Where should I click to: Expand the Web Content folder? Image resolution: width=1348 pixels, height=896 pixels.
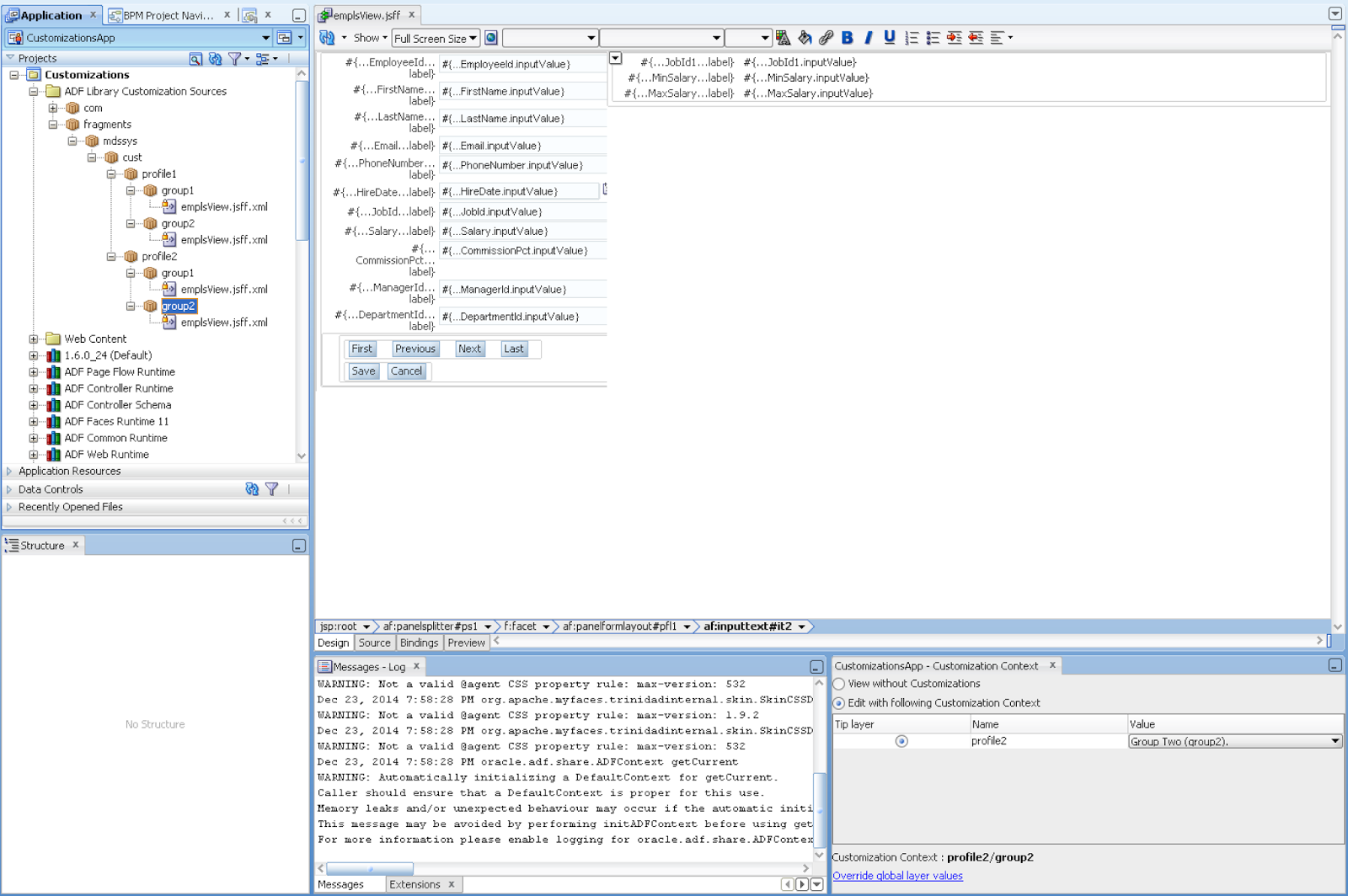click(x=34, y=339)
